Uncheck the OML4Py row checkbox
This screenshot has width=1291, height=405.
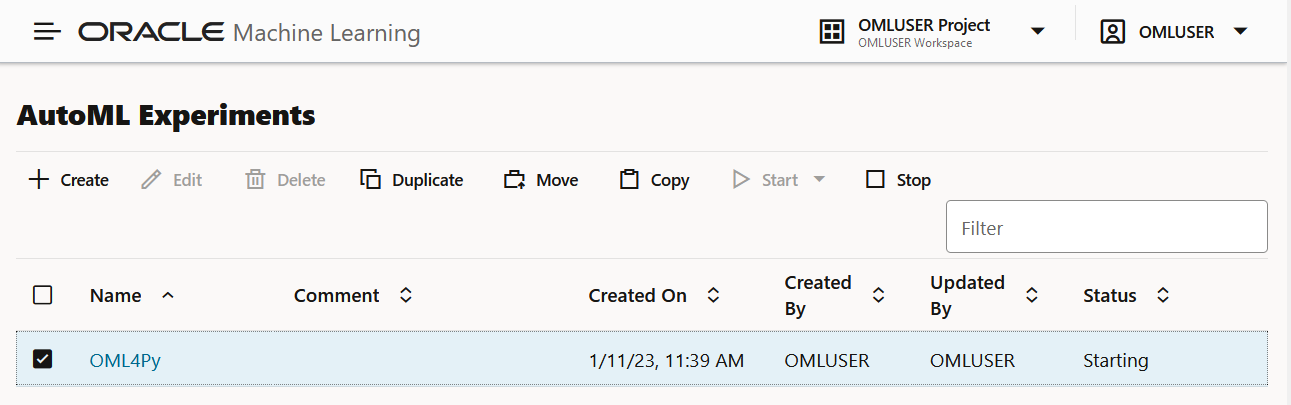coord(43,359)
